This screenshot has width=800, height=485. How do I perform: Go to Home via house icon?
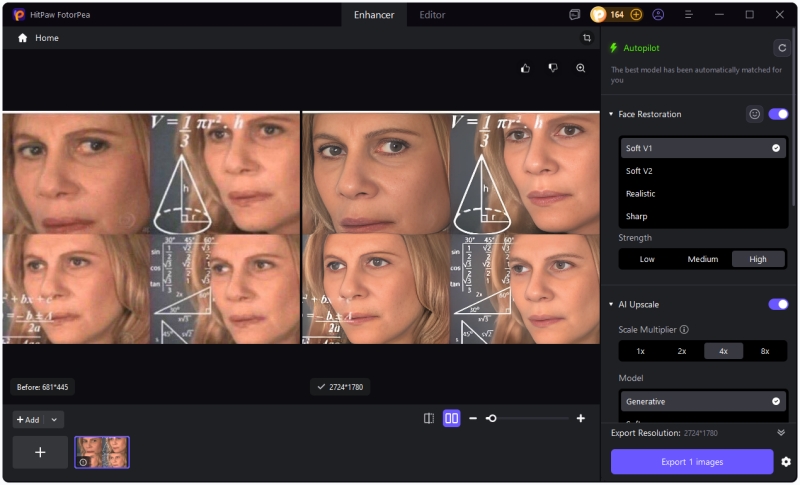(x=22, y=38)
